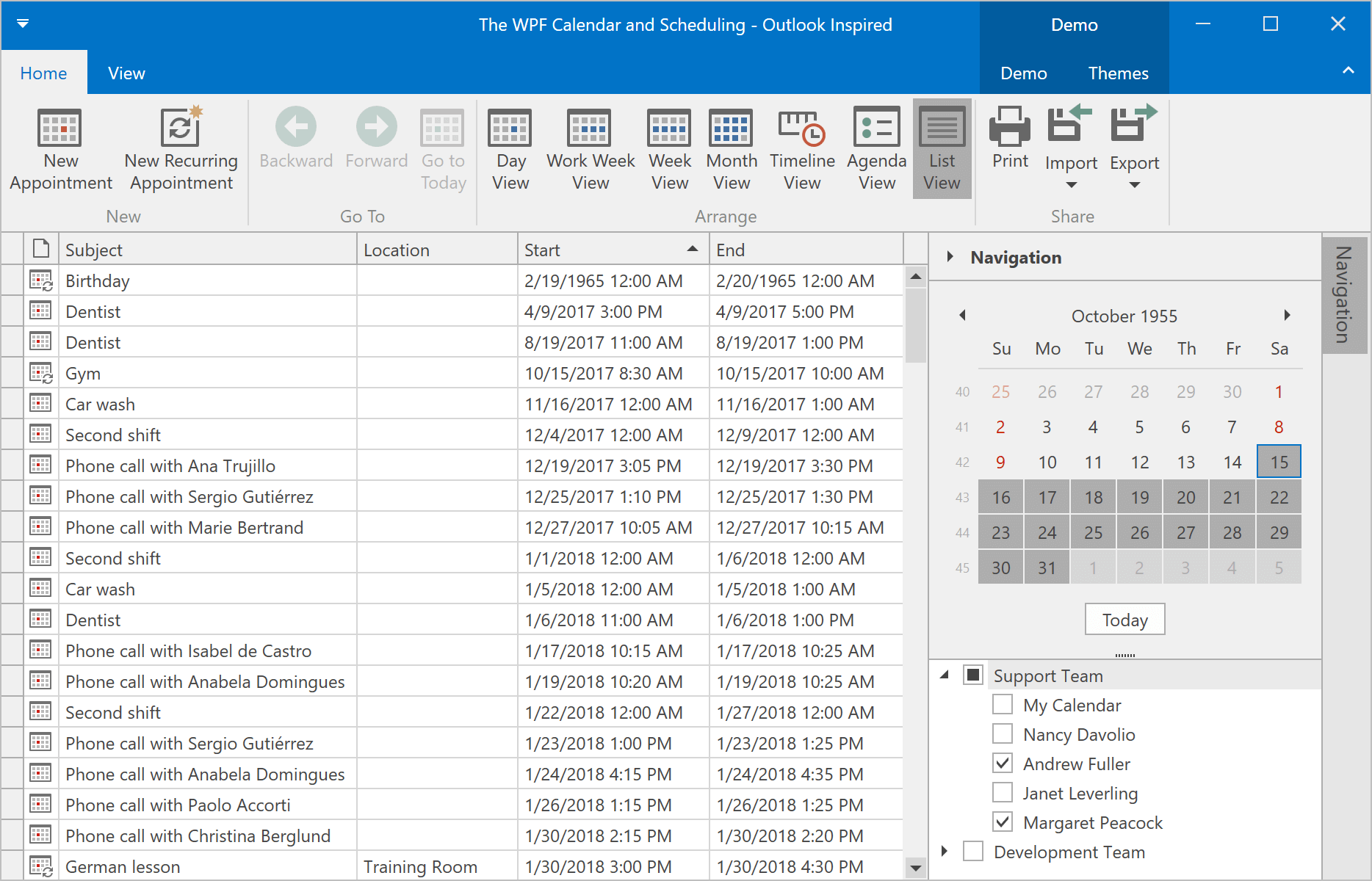Image resolution: width=1372 pixels, height=881 pixels.
Task: Uncheck Andrew Fuller's calendar
Action: (1002, 764)
